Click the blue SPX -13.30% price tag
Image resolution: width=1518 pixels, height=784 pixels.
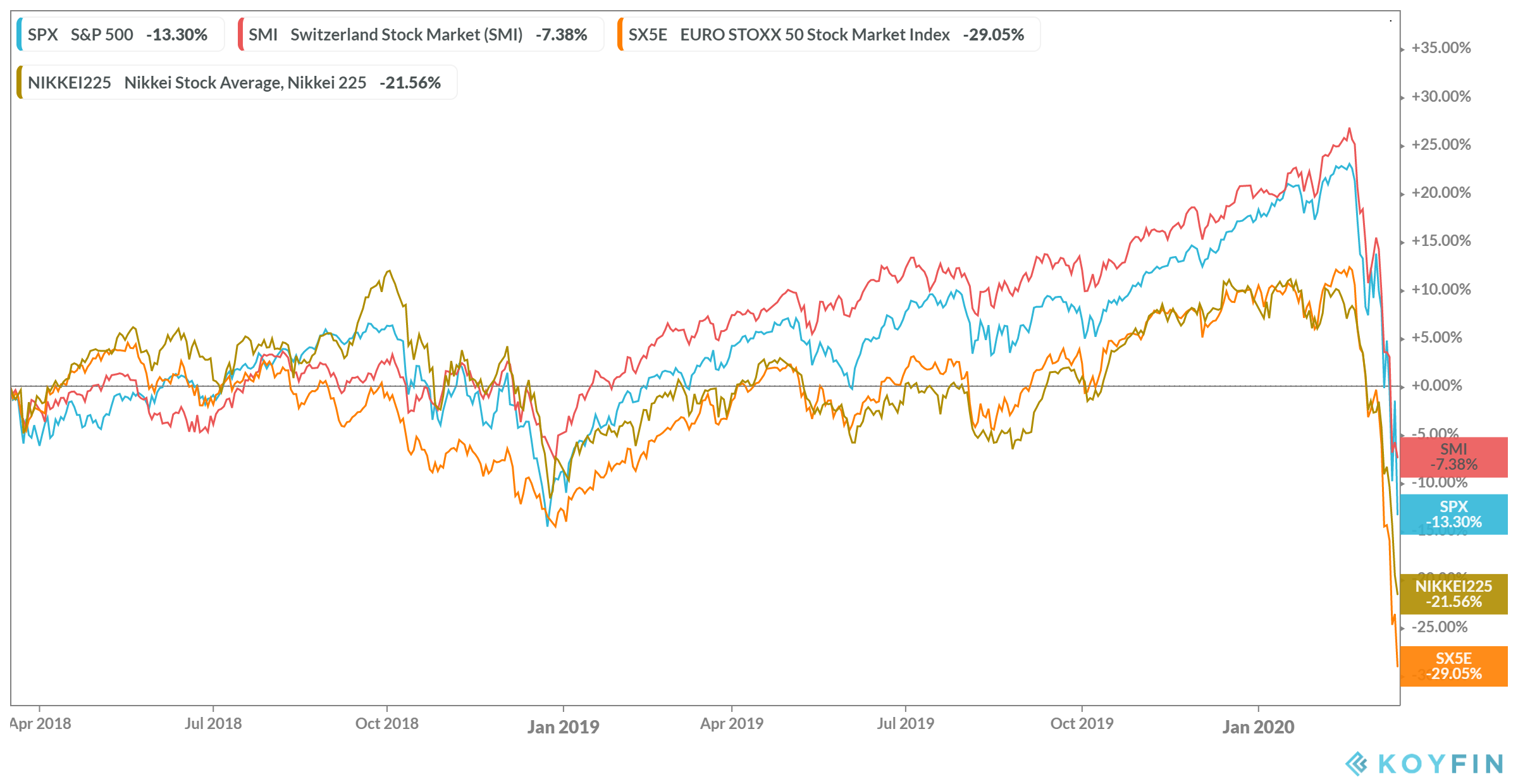point(1453,515)
